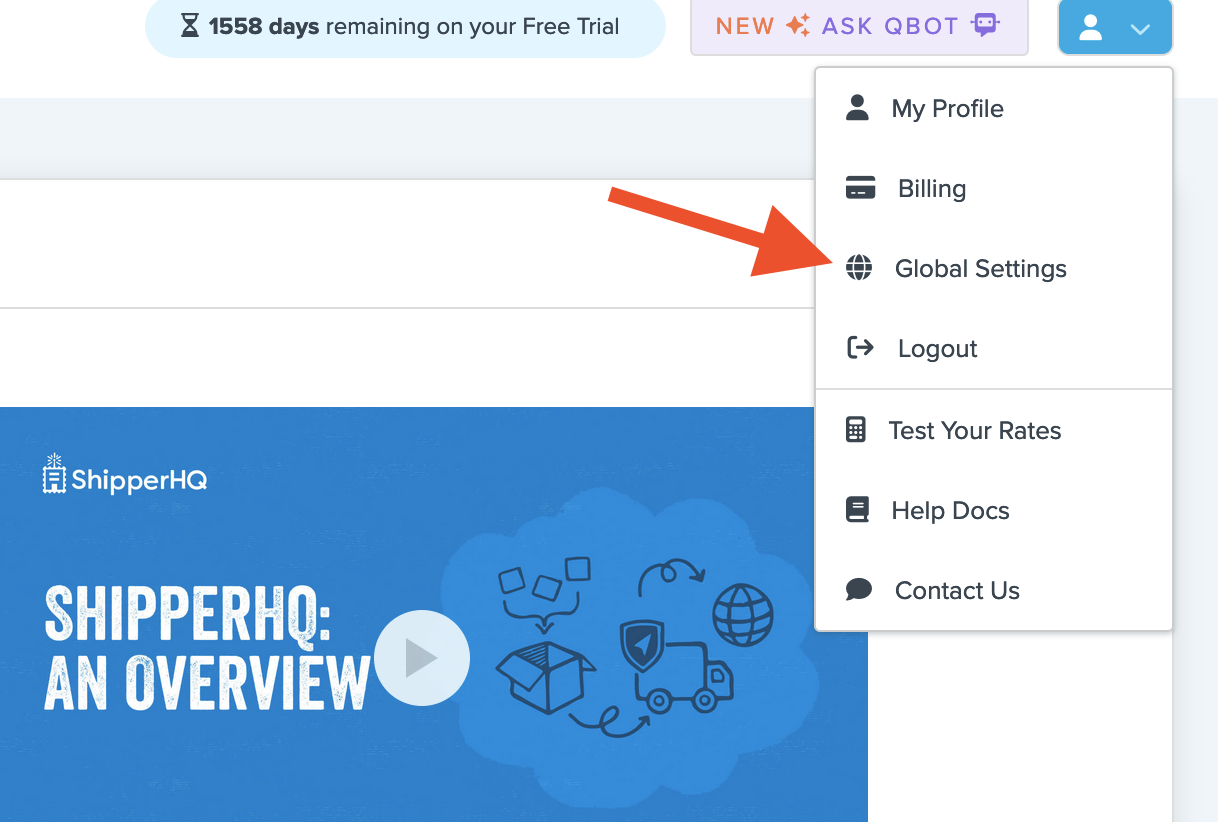Open My Profile from the account menu

tap(947, 108)
